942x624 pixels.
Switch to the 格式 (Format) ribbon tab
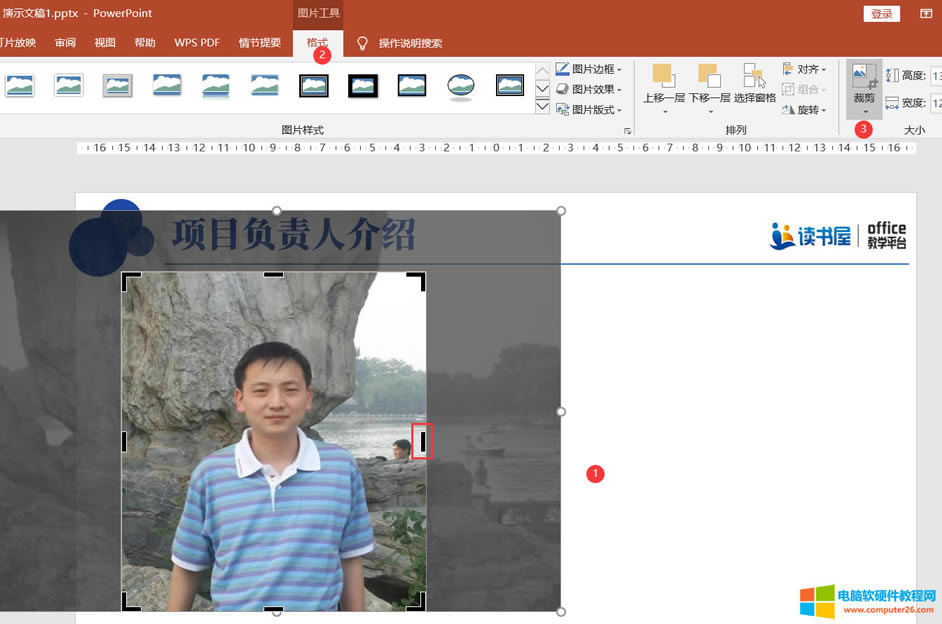point(318,42)
